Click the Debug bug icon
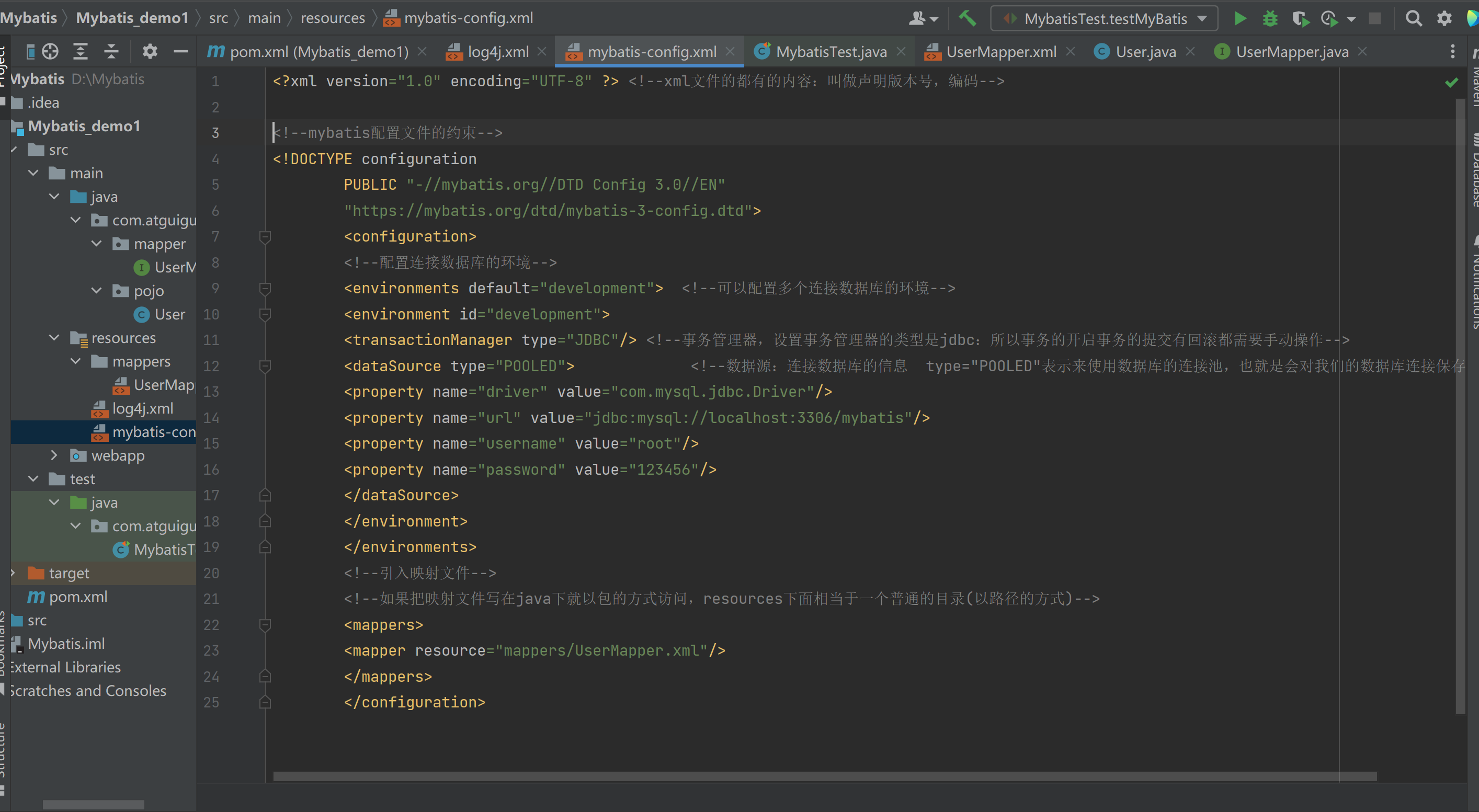This screenshot has height=812, width=1479. click(x=1270, y=18)
